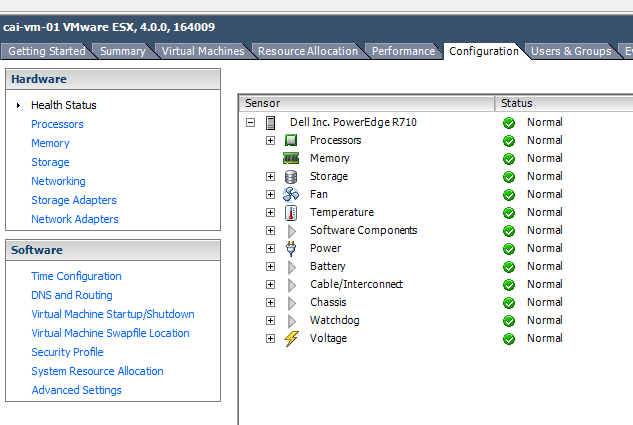Open the Virtual Machines tab
The height and width of the screenshot is (425, 633).
[203, 51]
